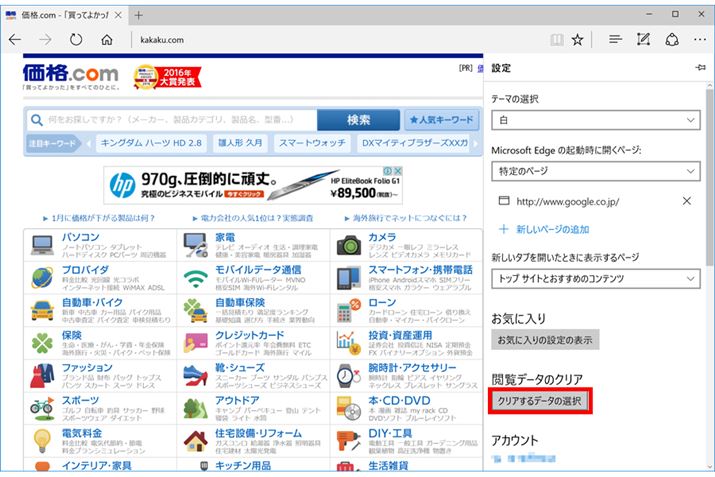715x477 pixels.
Task: Open a new tab with the plus button
Action: 138,16
